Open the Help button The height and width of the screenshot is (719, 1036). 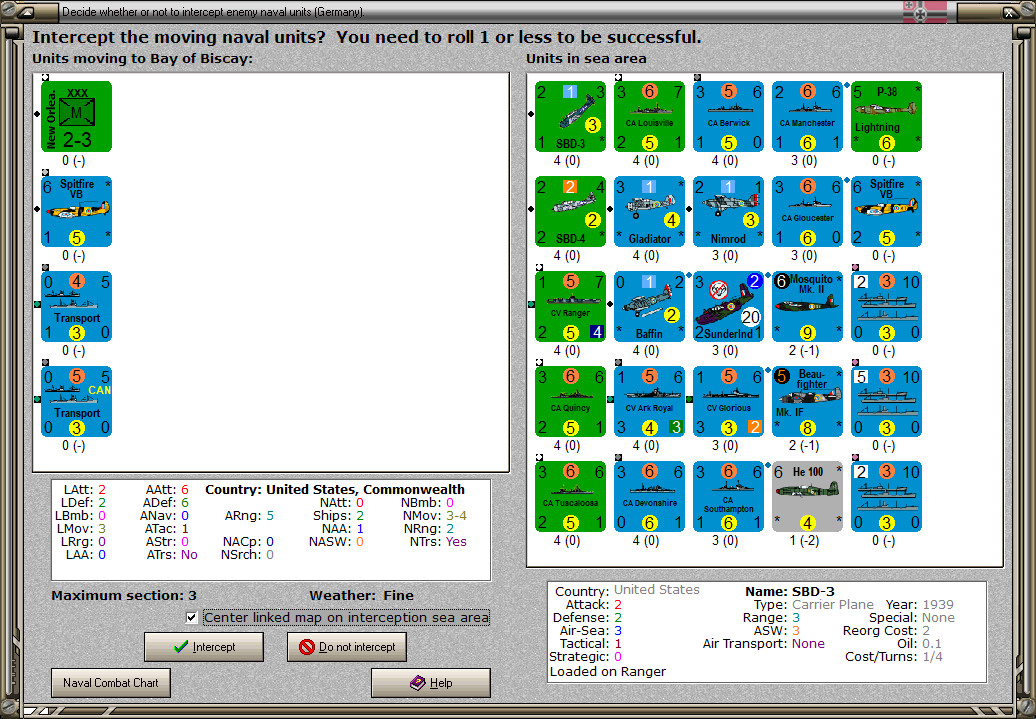pyautogui.click(x=431, y=683)
